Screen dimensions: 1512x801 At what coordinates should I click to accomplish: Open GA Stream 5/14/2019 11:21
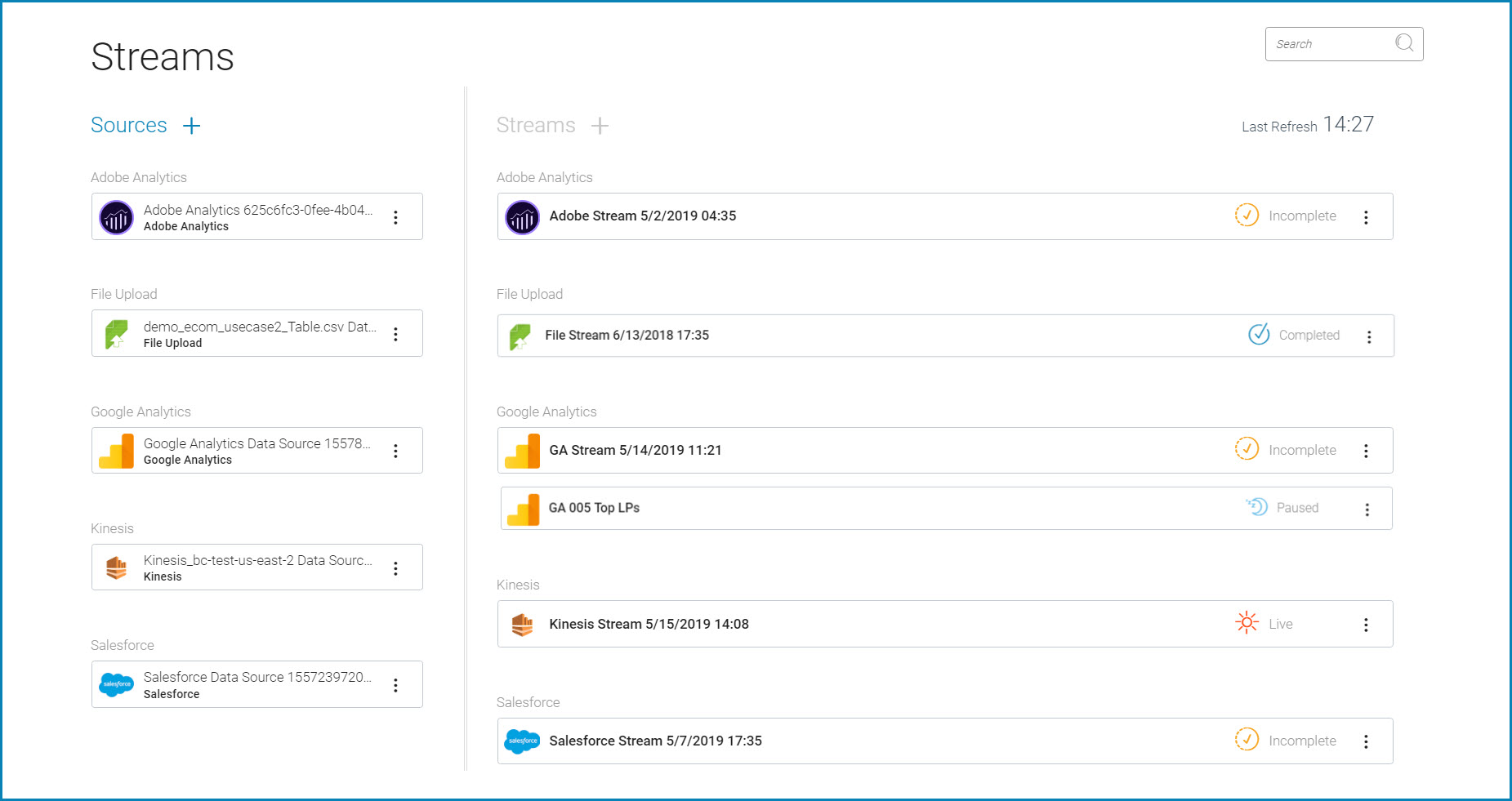(x=945, y=450)
